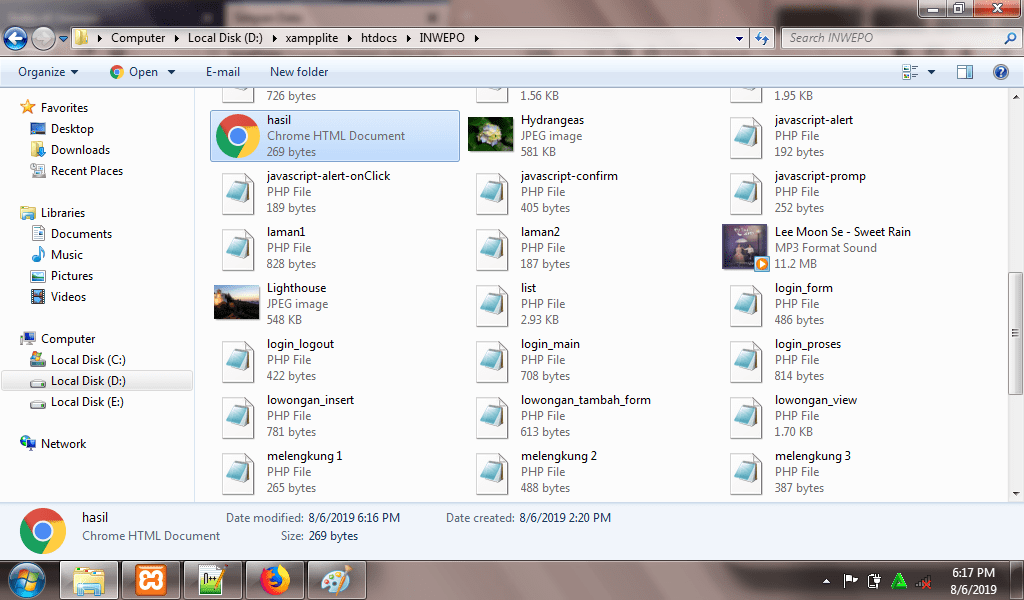The width and height of the screenshot is (1024, 600).
Task: Expand the arrow after INWEPO breadcrumb
Action: pyautogui.click(x=477, y=38)
